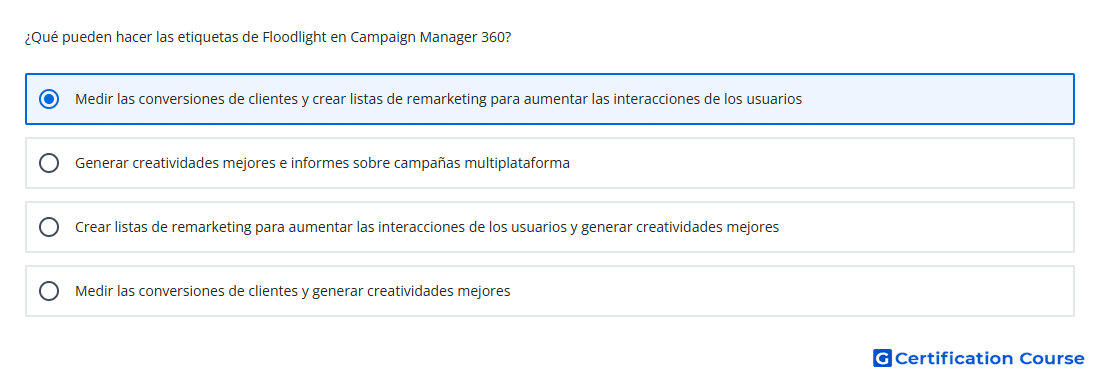Screen dimensions: 1100x377
Task: Click the text 'Medir las conversiones de clientes y generar creatividades mejores'
Action: click(293, 291)
